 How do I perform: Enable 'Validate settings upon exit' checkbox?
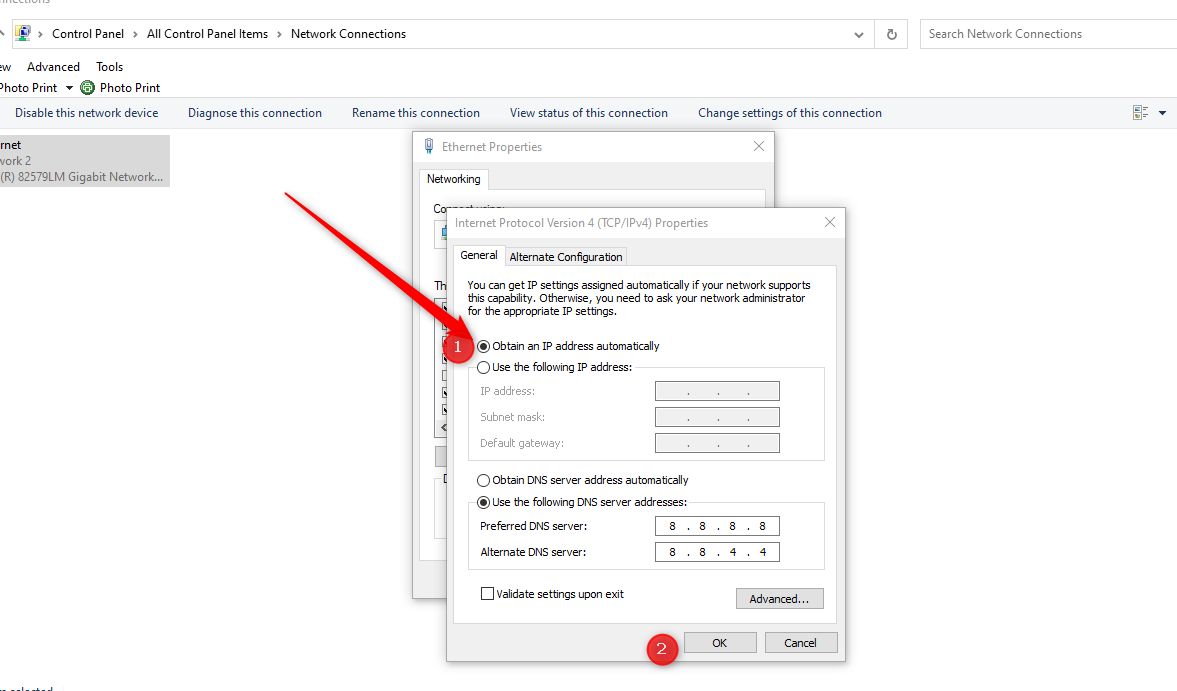pos(488,594)
